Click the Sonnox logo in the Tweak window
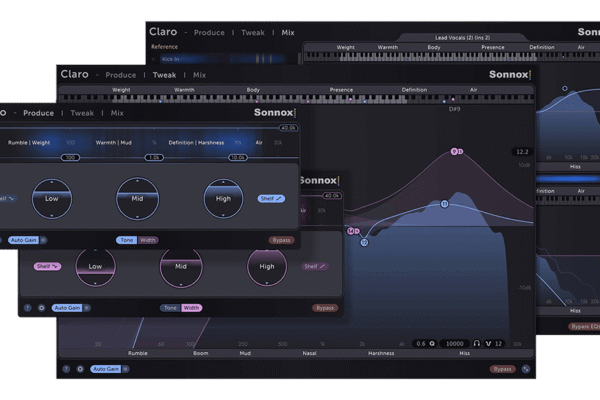This screenshot has height=400, width=600. 510,74
